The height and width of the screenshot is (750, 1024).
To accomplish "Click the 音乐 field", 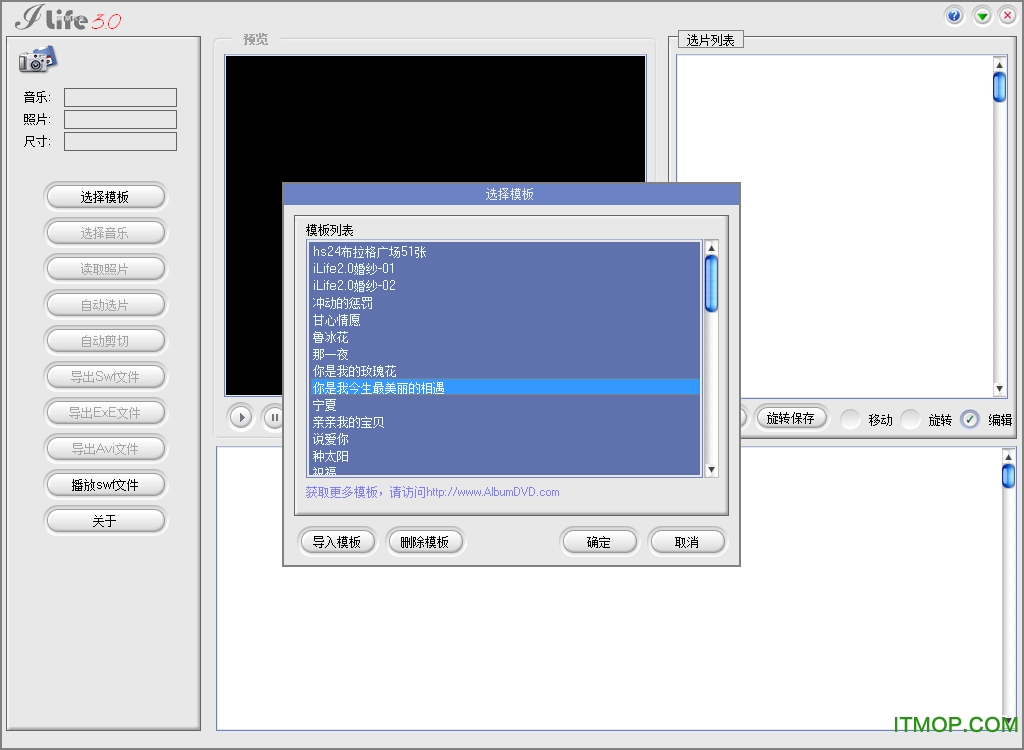I will click(x=120, y=97).
